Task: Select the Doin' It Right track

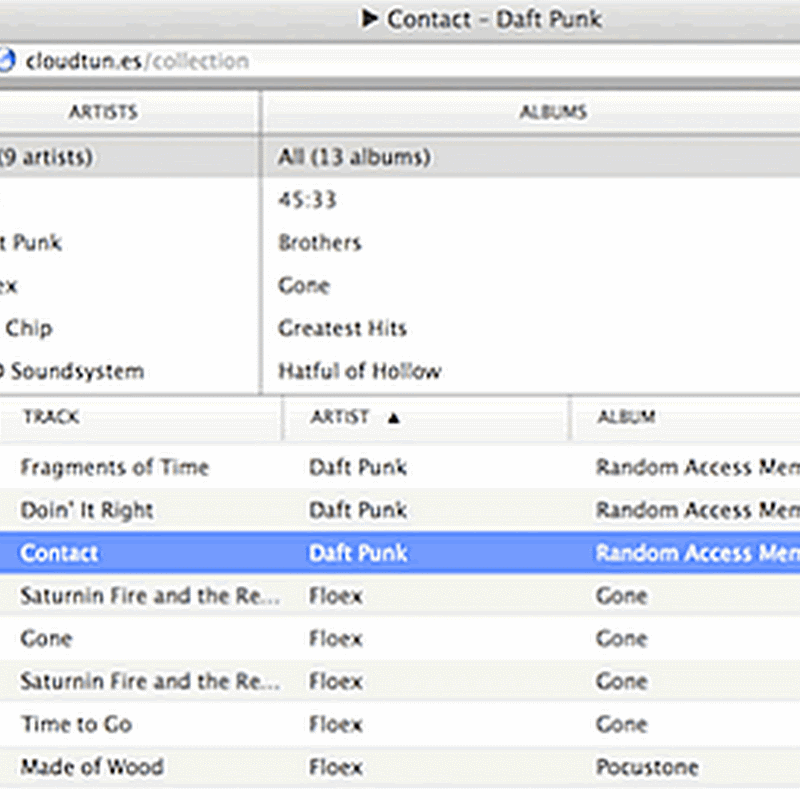Action: tap(87, 510)
